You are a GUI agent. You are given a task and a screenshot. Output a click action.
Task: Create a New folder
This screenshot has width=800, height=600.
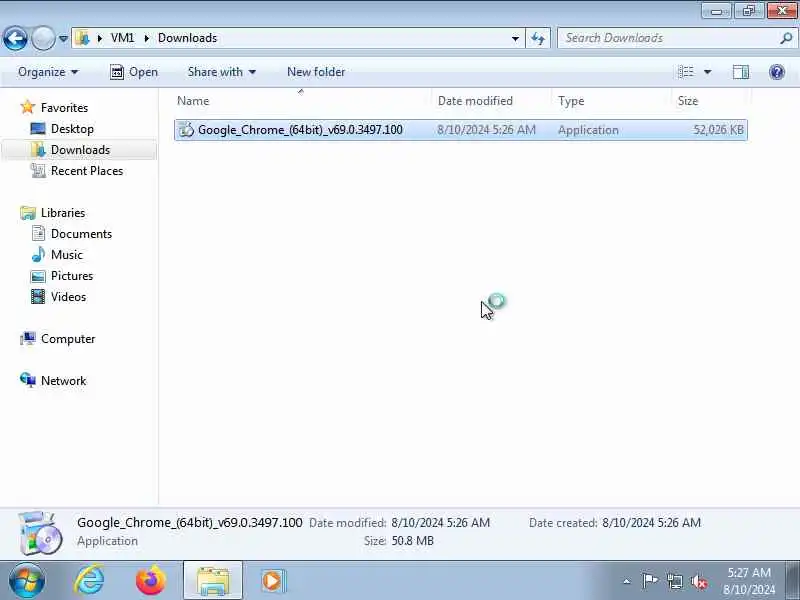[x=316, y=72]
